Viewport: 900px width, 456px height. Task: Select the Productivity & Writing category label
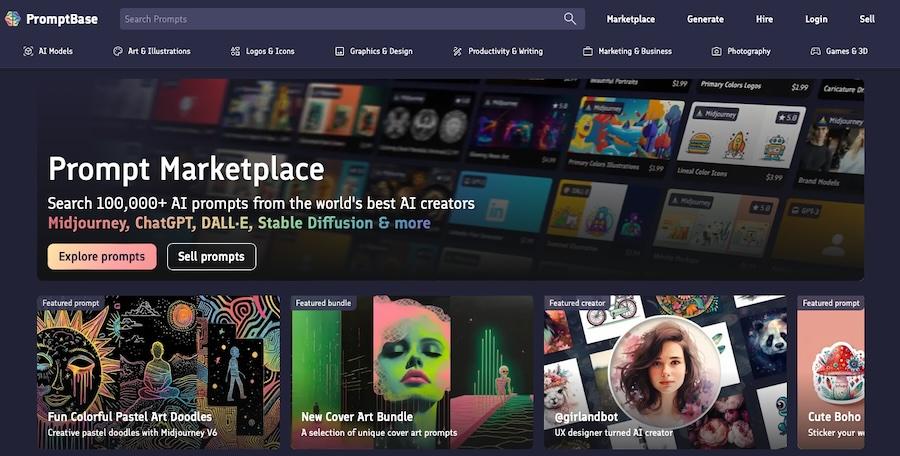(505, 51)
